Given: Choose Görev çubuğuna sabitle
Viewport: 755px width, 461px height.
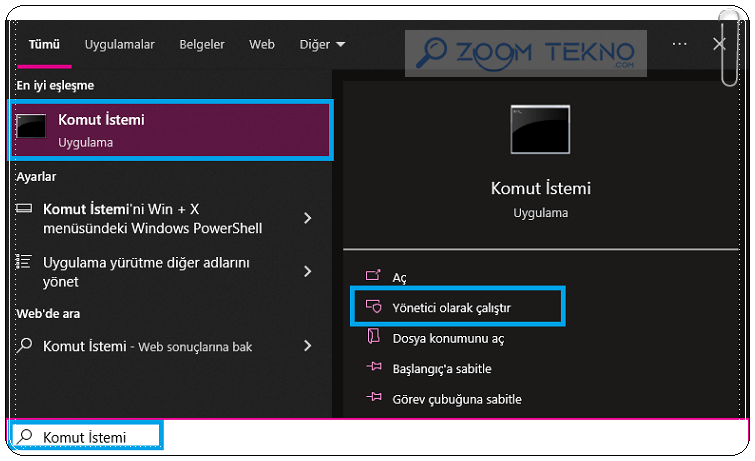Looking at the screenshot, I should (x=457, y=399).
